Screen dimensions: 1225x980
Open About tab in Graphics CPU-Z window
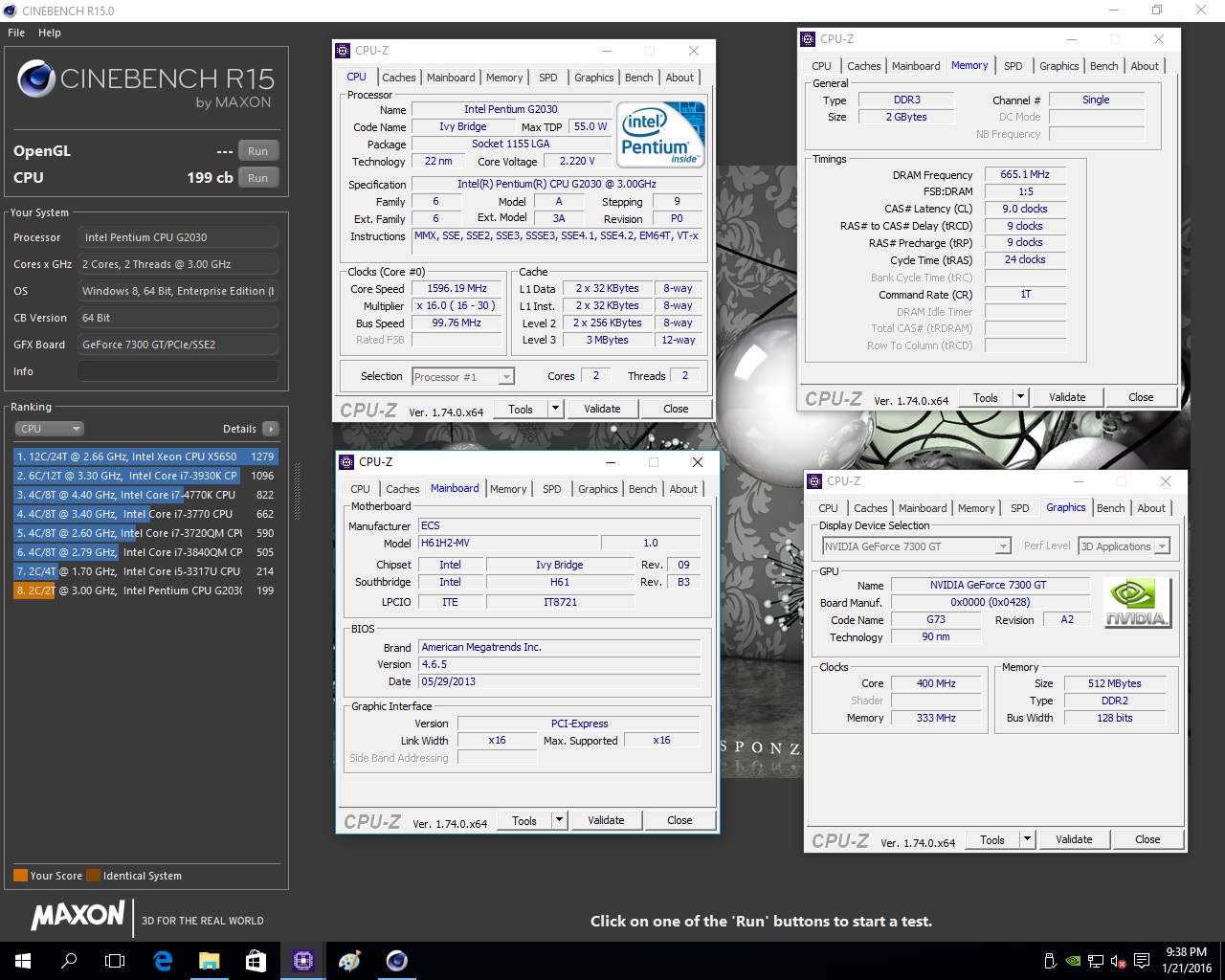(1151, 508)
